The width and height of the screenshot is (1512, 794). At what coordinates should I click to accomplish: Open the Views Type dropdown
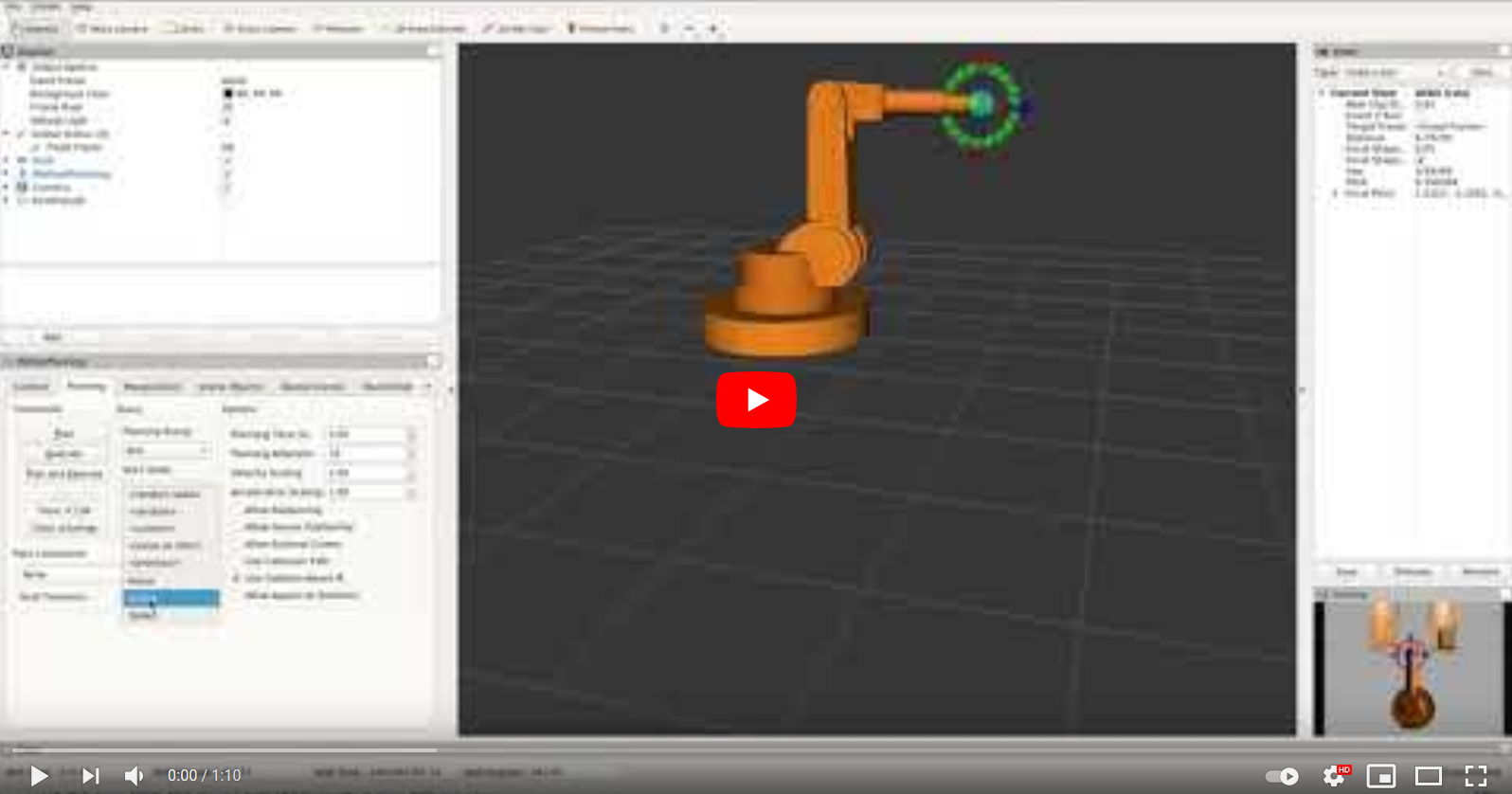click(1395, 73)
